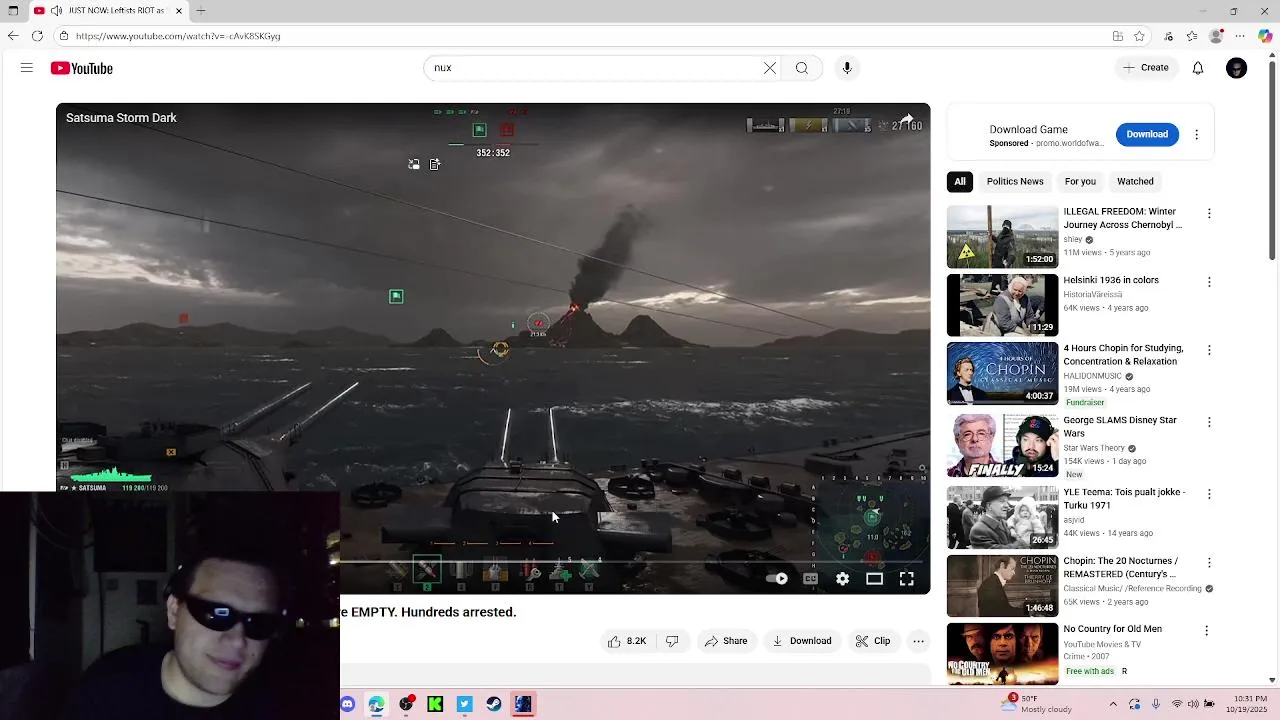Select the For you filter chip
The height and width of the screenshot is (720, 1280).
pyautogui.click(x=1080, y=181)
